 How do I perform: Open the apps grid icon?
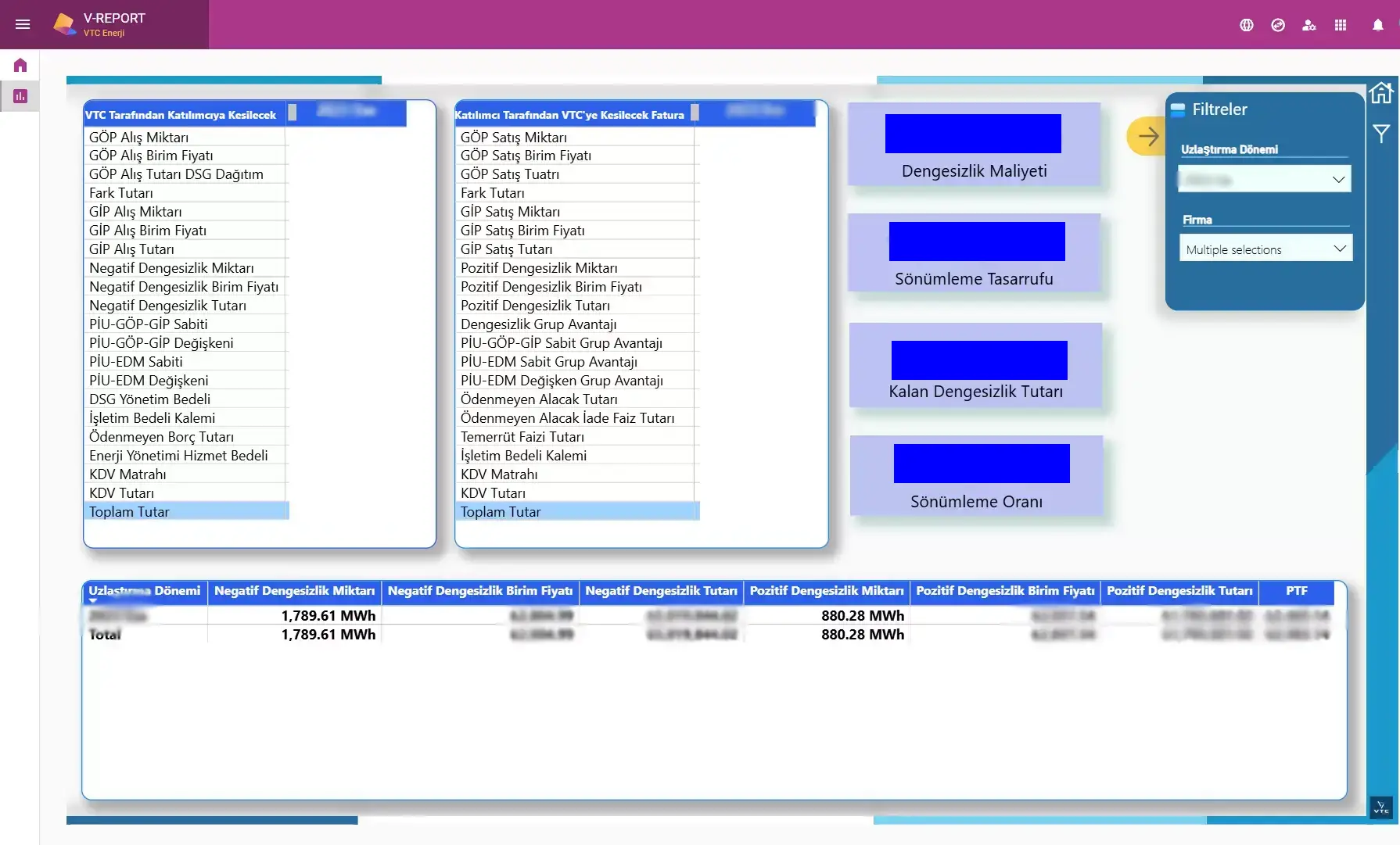pos(1341,25)
